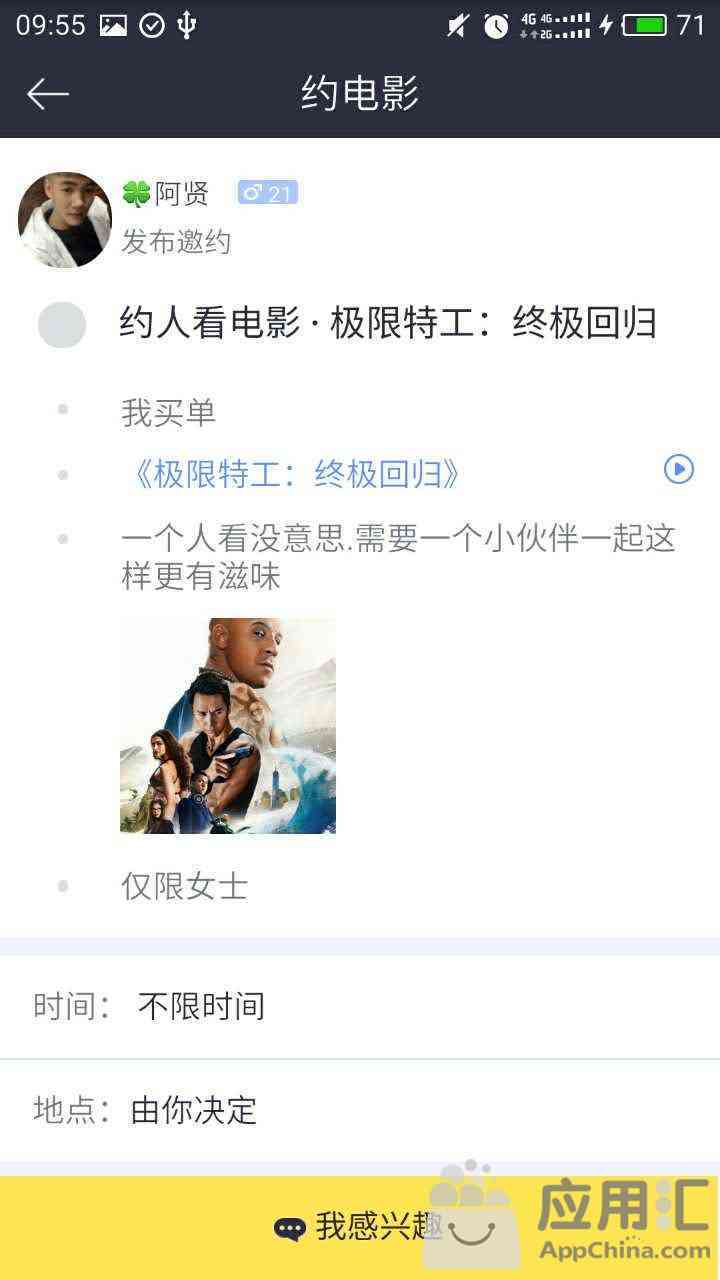Tap the chat bubble icon in 我感兴趣

click(x=290, y=1229)
